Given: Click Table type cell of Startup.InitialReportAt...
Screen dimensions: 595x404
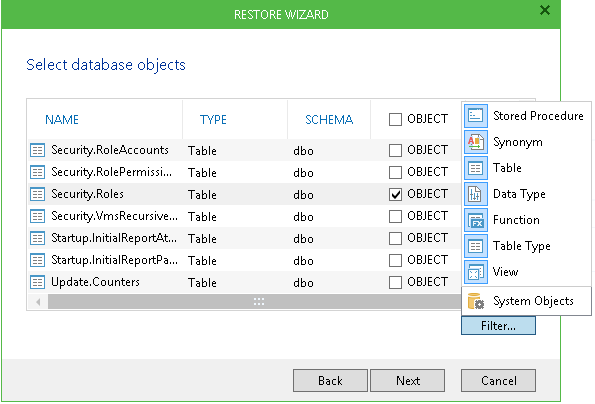Looking at the screenshot, I should pyautogui.click(x=202, y=239).
